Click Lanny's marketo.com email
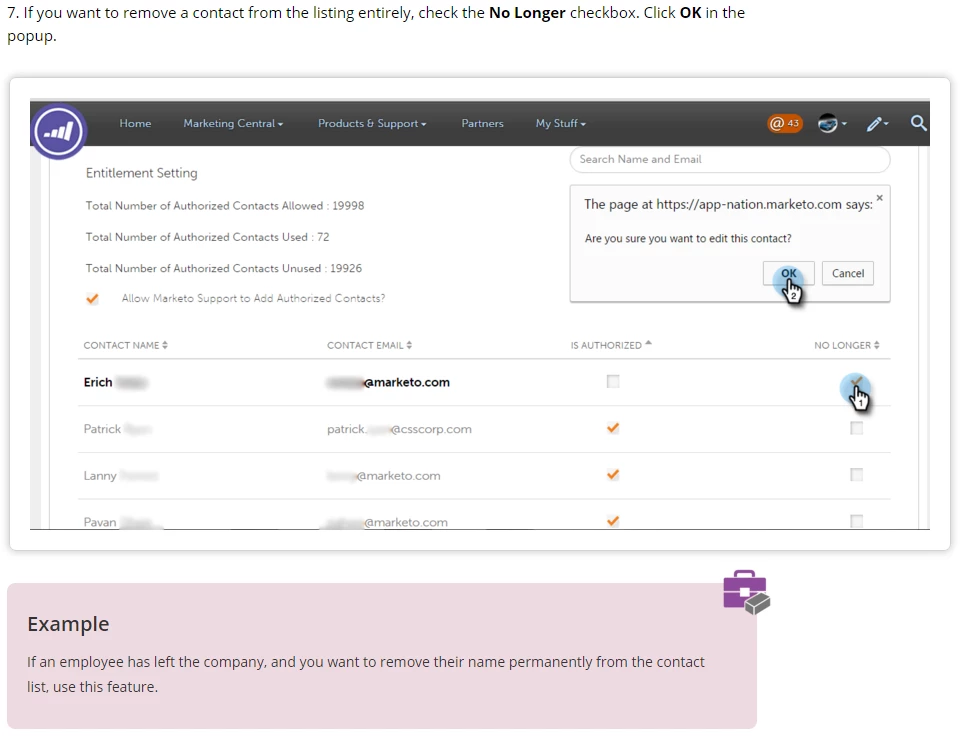The height and width of the screenshot is (738, 970). 384,476
